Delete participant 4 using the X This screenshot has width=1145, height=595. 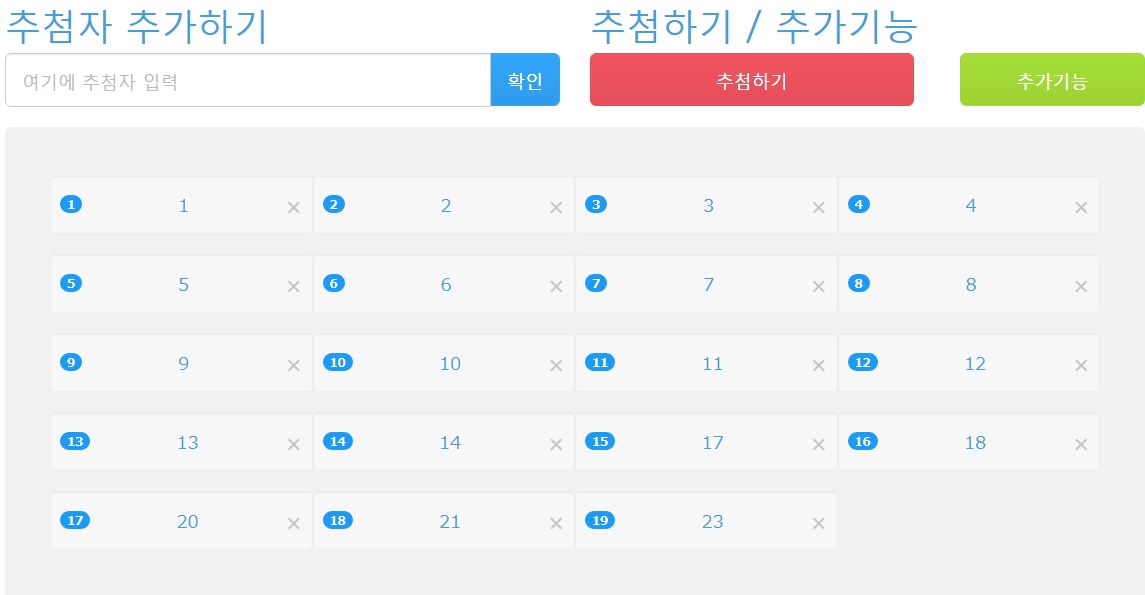[x=1081, y=208]
